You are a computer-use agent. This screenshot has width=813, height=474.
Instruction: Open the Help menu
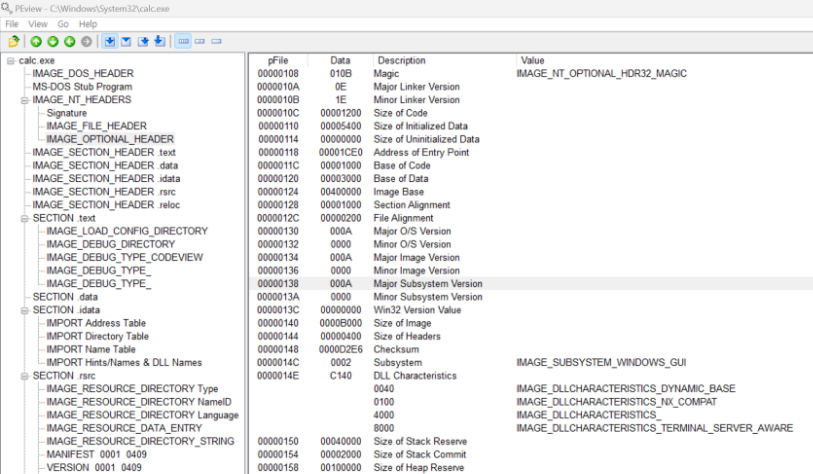tap(88, 24)
